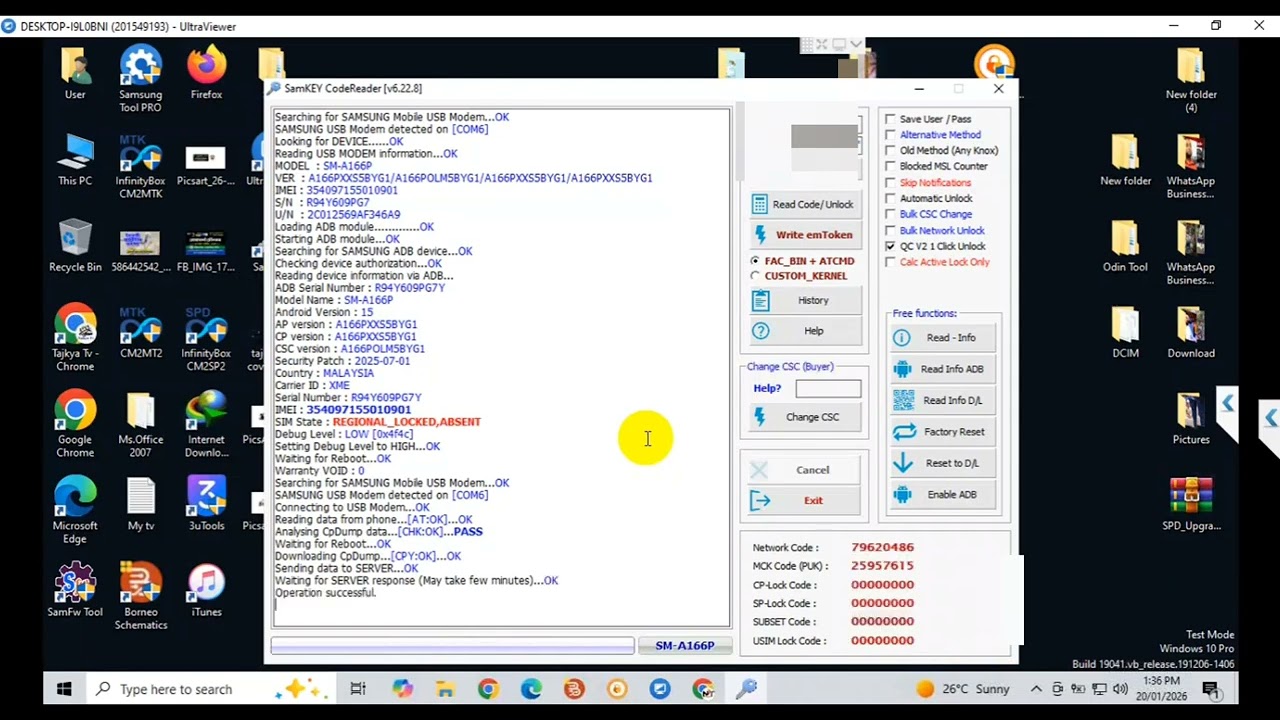Screen dimensions: 1280x720
Task: Click the SamKEY Help button
Action: (804, 331)
